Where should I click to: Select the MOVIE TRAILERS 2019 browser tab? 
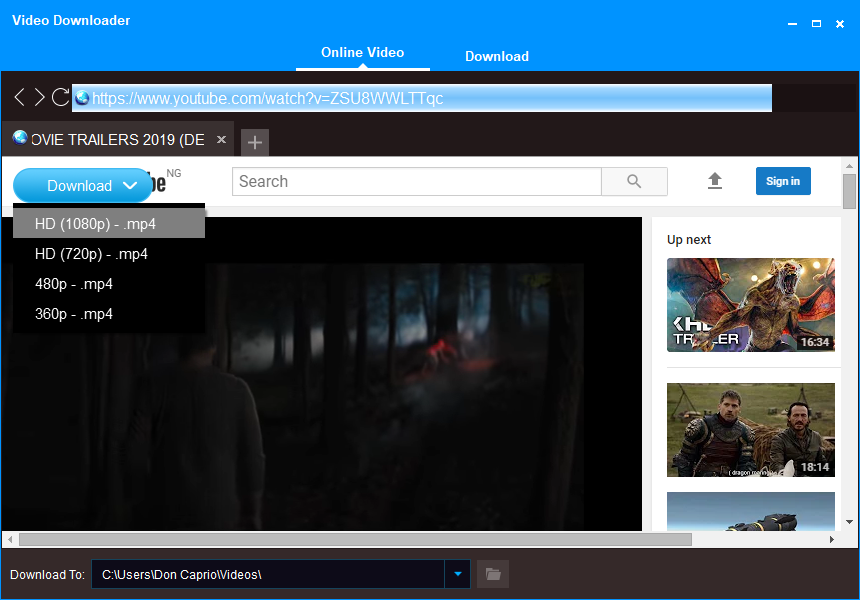(117, 139)
